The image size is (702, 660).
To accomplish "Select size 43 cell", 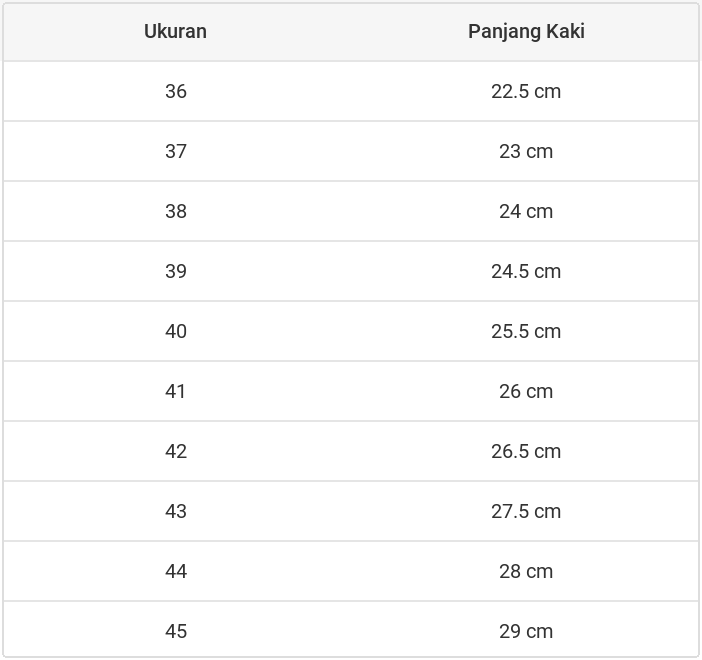I will (x=176, y=511).
